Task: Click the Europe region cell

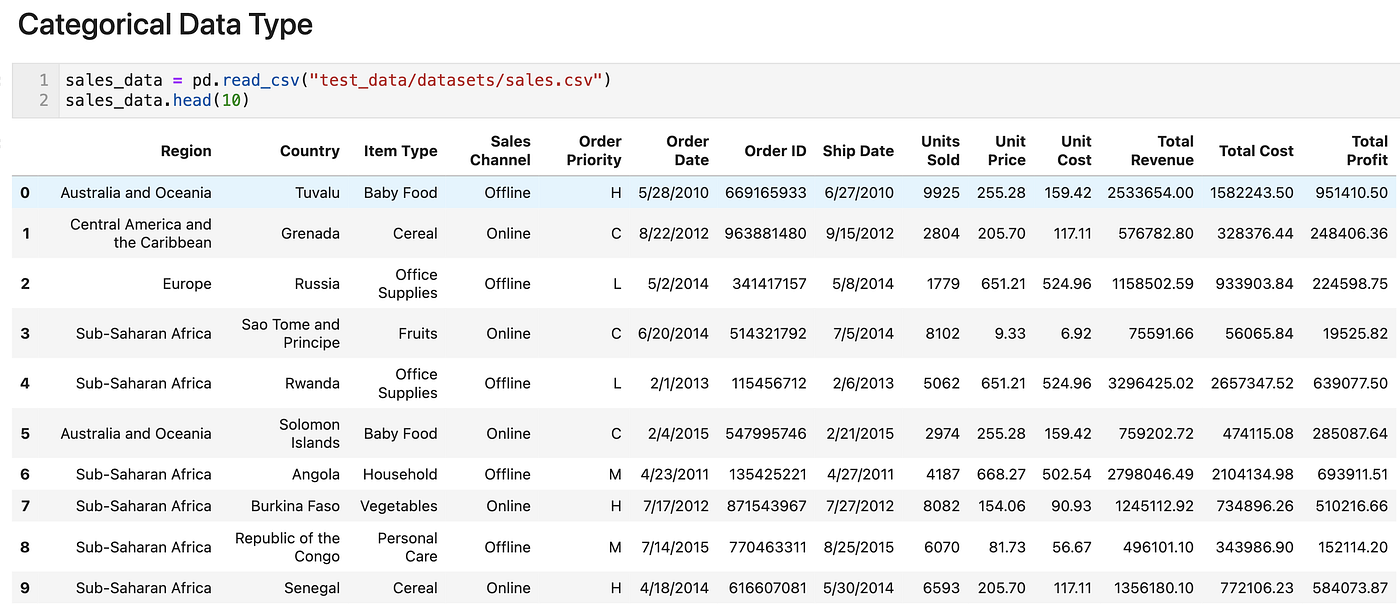Action: click(x=187, y=283)
